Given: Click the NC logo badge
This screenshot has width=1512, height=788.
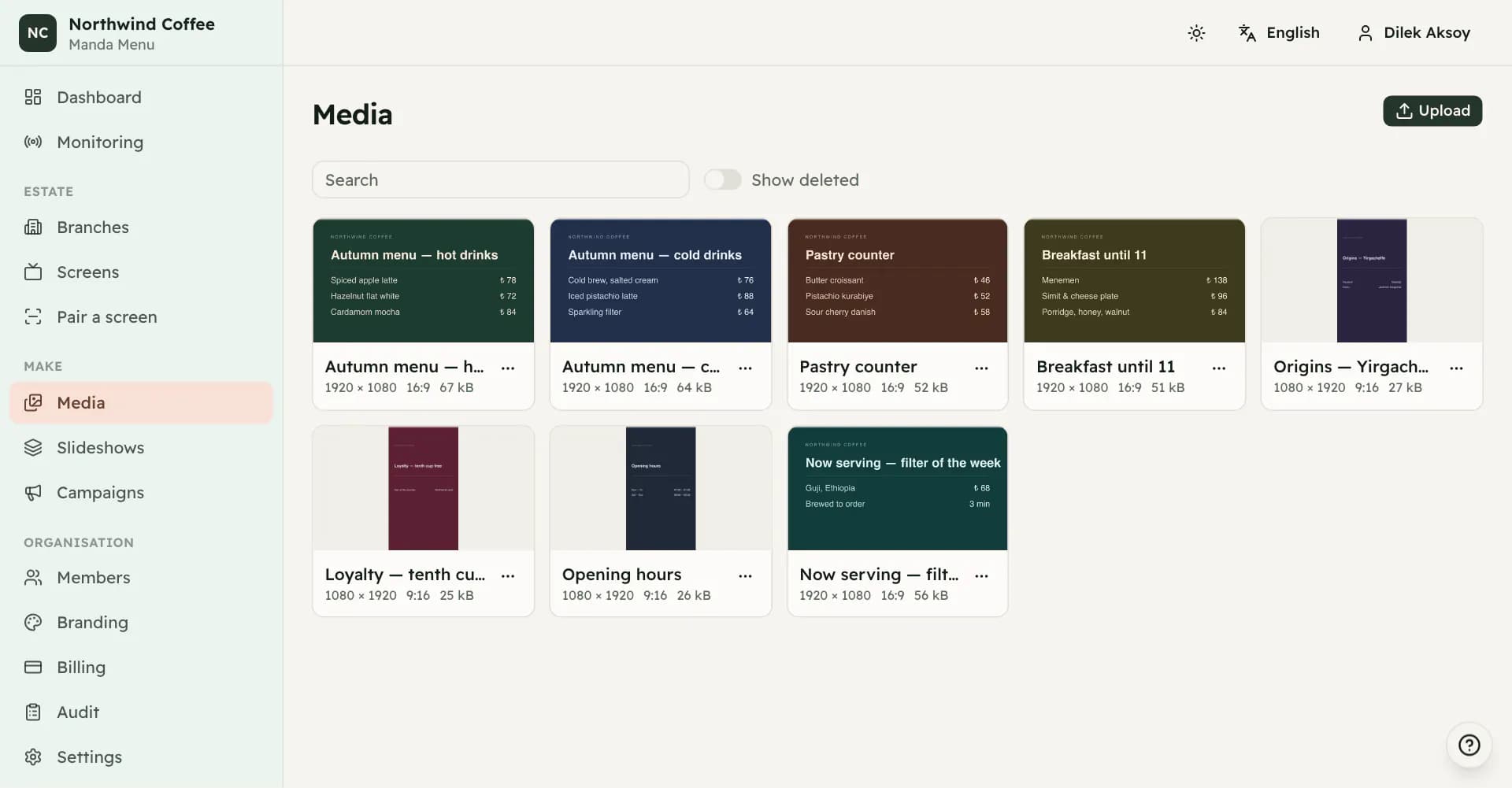Looking at the screenshot, I should [38, 33].
